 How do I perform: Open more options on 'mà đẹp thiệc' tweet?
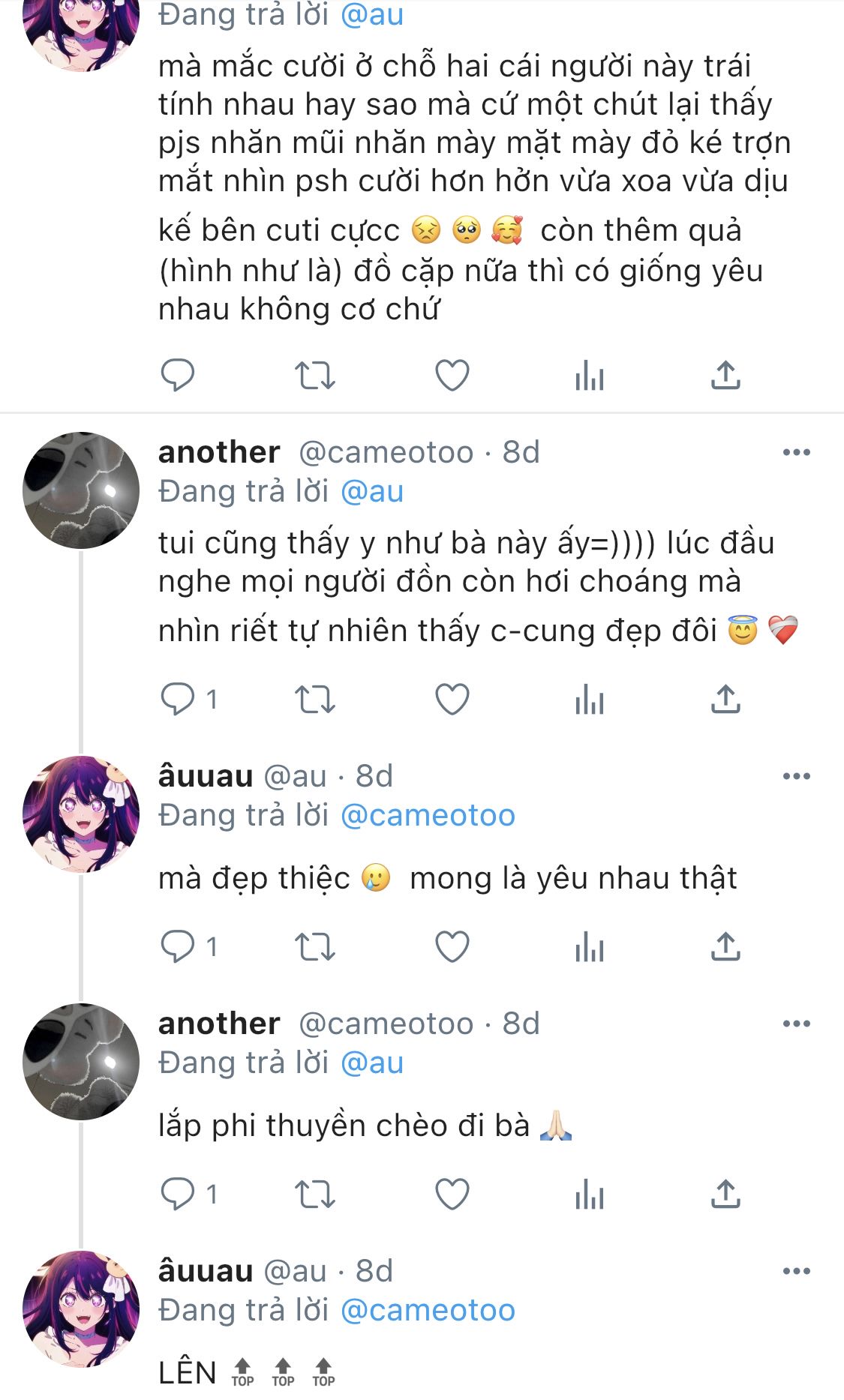[x=796, y=776]
